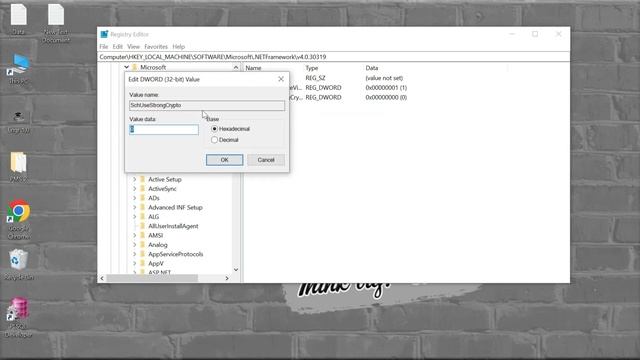Open the View menu
The width and height of the screenshot is (640, 360).
point(133,47)
